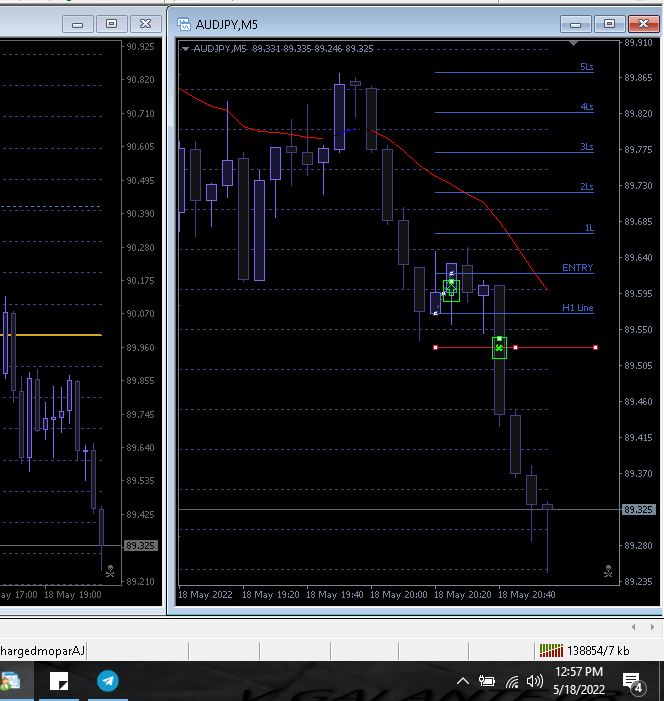This screenshot has width=664, height=701.
Task: Click the ENTRY line label
Action: pos(577,267)
